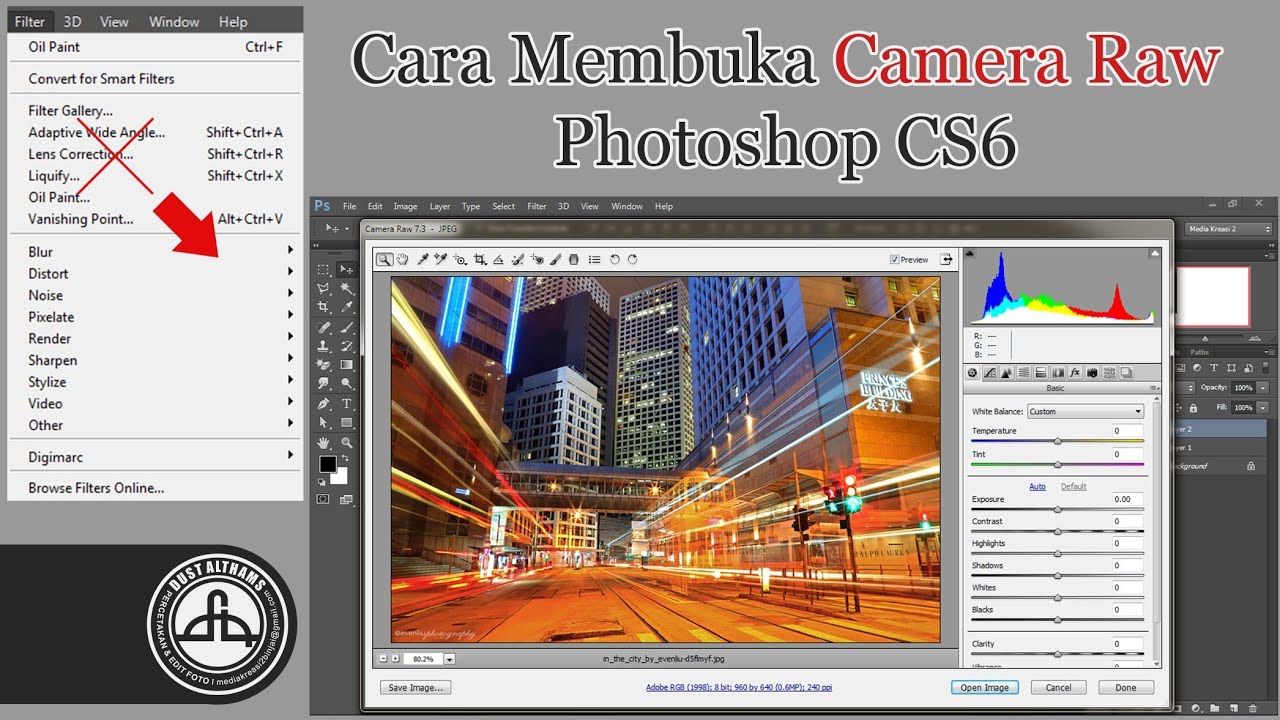Image resolution: width=1280 pixels, height=720 pixels.
Task: Switch to the Tone Curve tab
Action: [989, 373]
